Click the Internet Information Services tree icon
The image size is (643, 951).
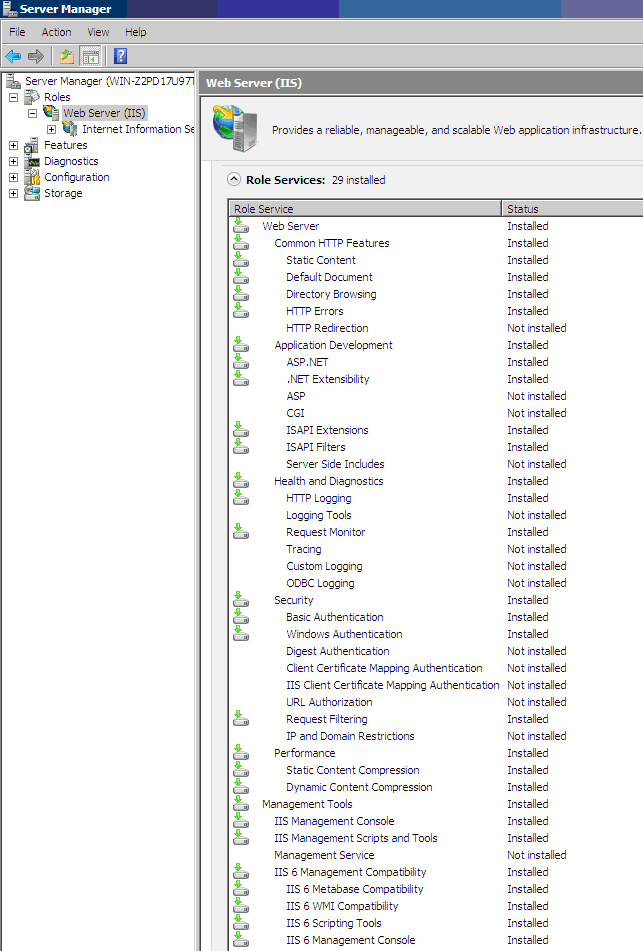point(70,129)
